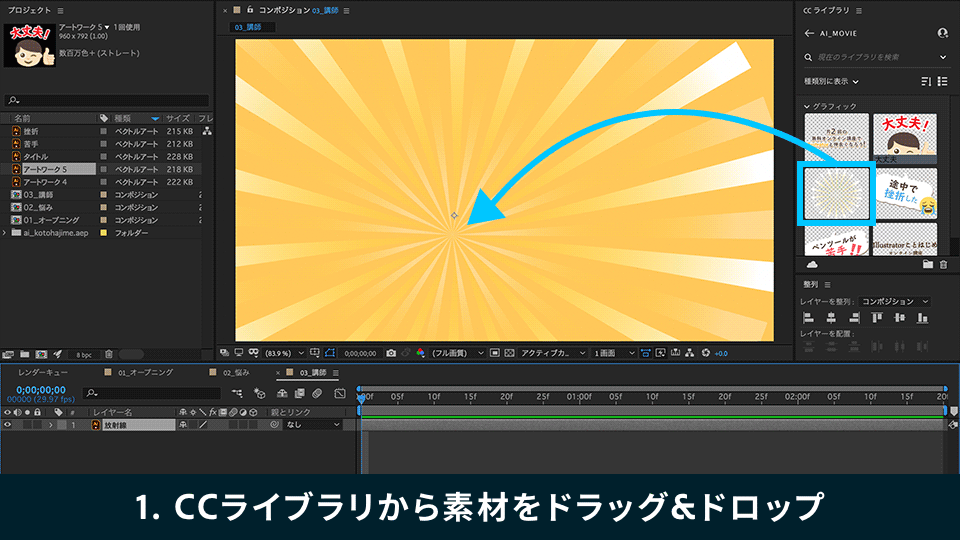The image size is (960, 540).
Task: Go back from AI_MOVIE library
Action: pos(809,33)
